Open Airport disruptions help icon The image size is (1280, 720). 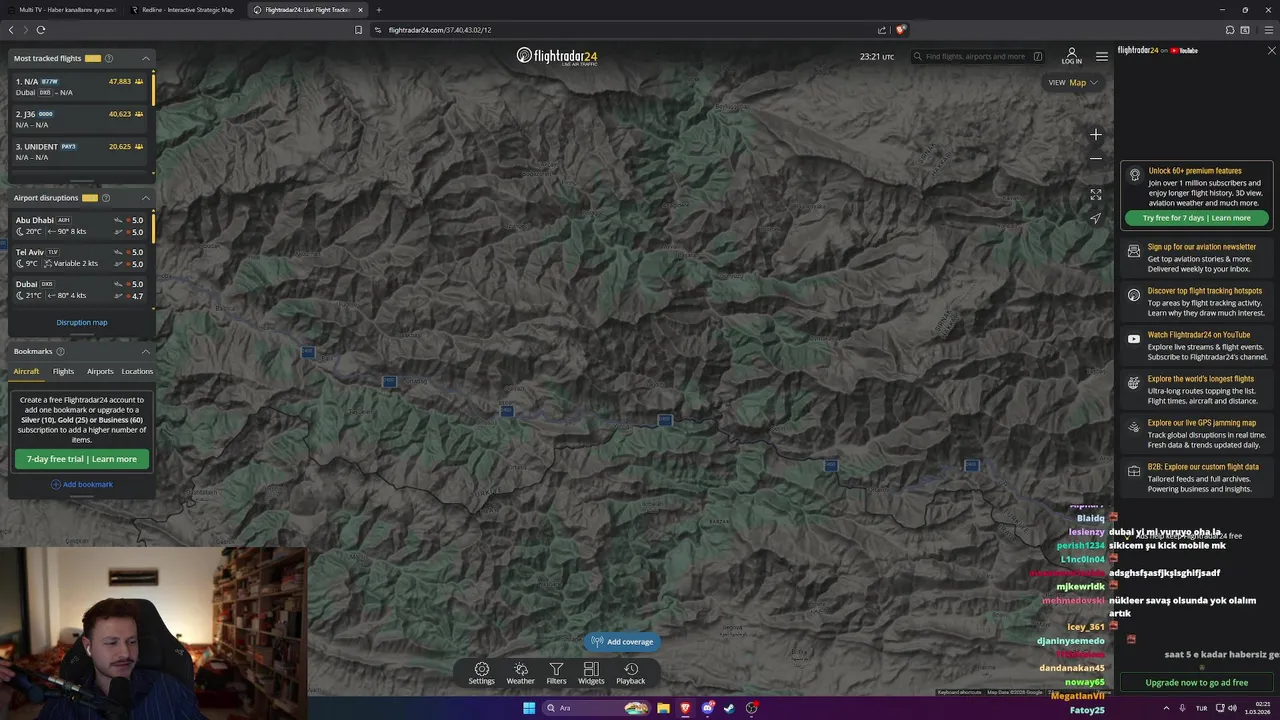click(x=106, y=198)
